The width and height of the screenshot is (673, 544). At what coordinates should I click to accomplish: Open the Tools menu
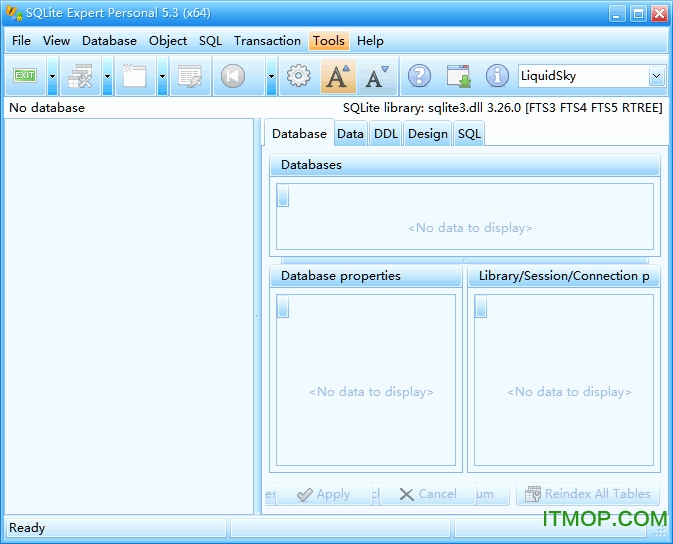coord(329,41)
